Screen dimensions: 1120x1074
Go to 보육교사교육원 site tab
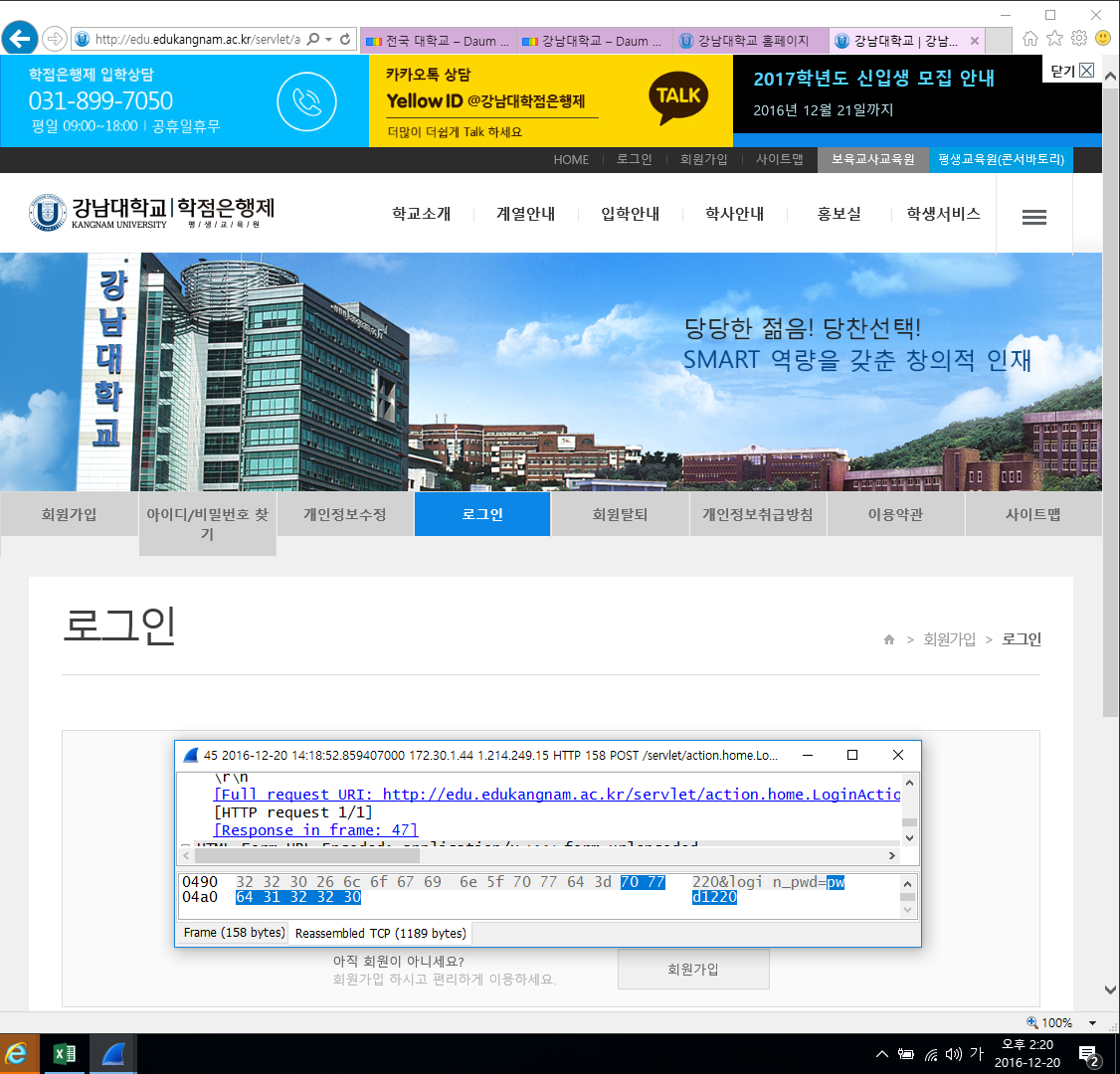click(x=873, y=159)
